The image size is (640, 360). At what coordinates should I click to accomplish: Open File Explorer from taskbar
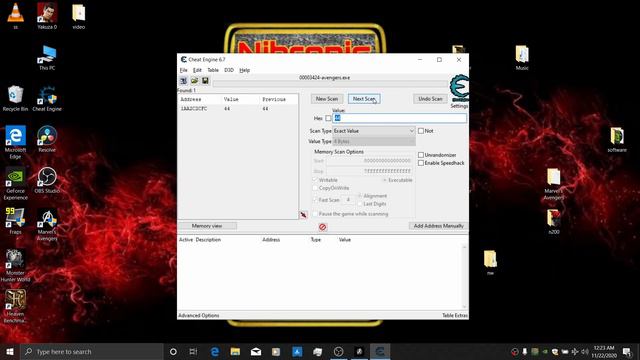[x=235, y=351]
